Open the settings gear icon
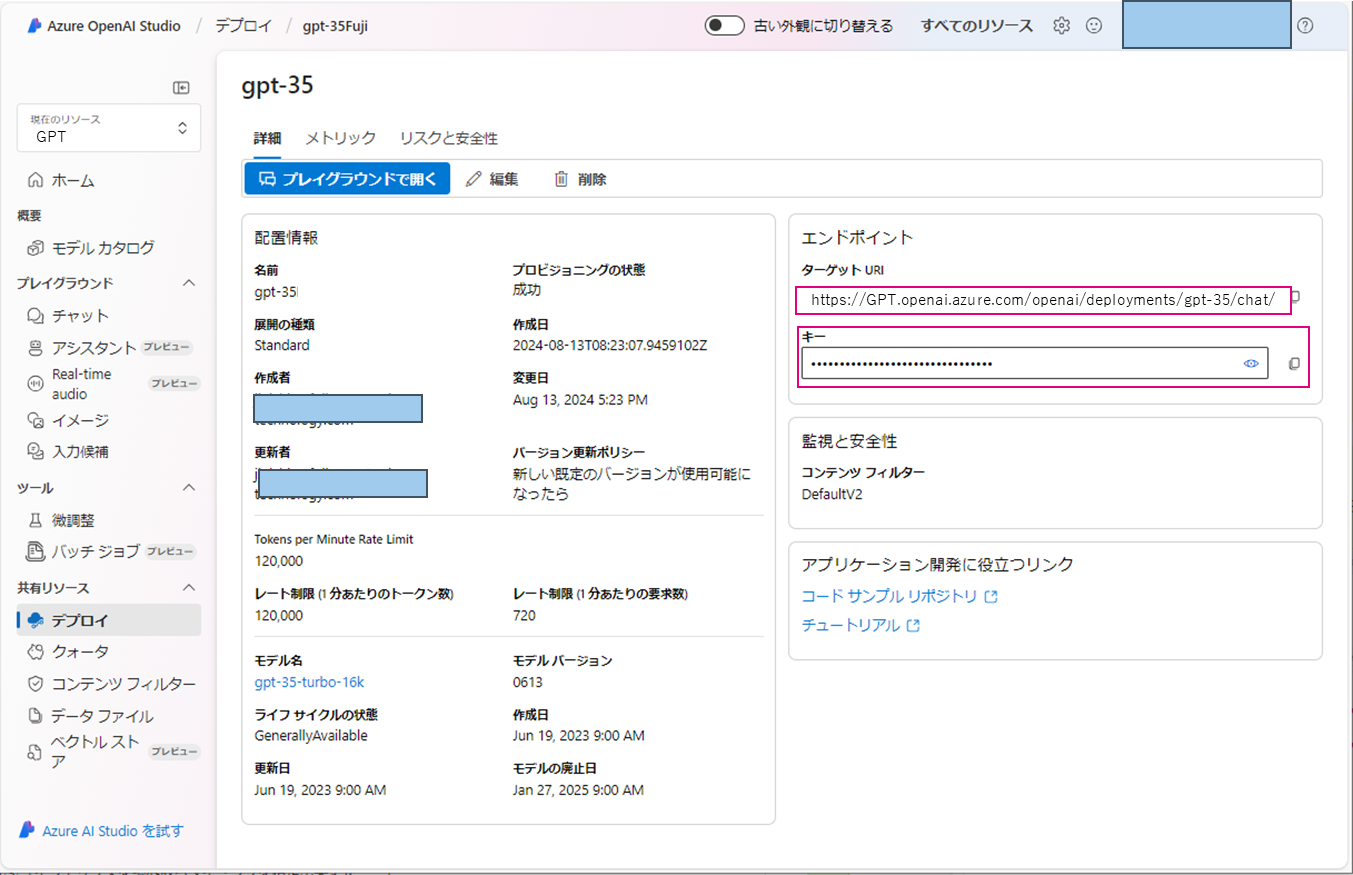 pos(1061,26)
